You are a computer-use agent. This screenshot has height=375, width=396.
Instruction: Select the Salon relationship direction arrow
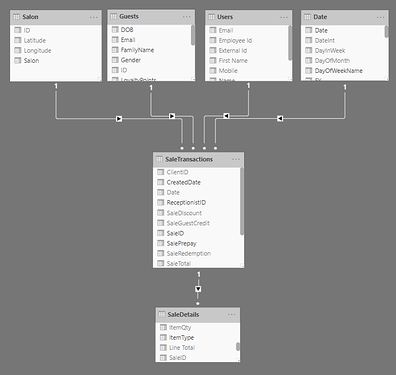(119, 119)
